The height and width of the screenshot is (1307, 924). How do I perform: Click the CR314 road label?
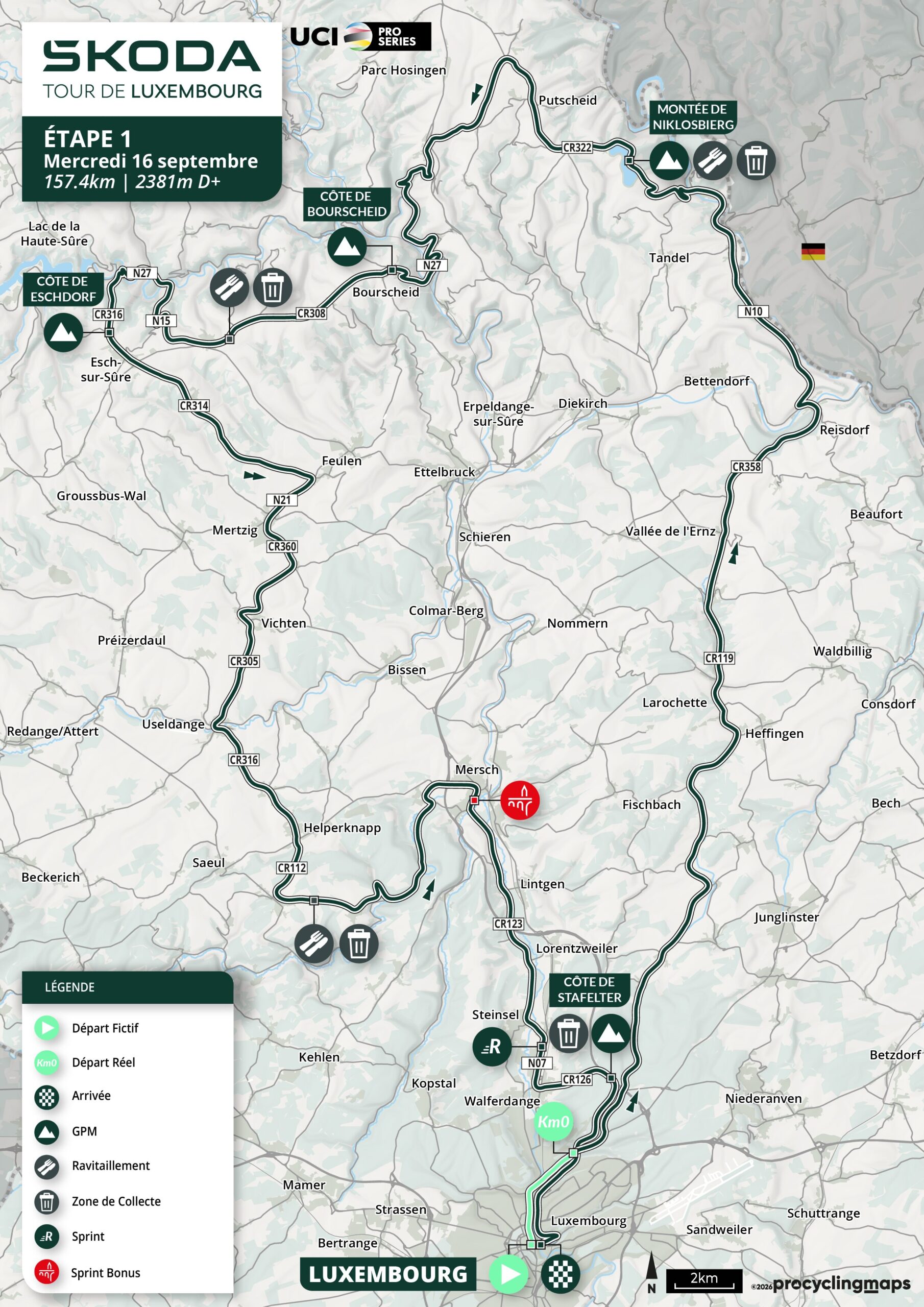click(194, 405)
